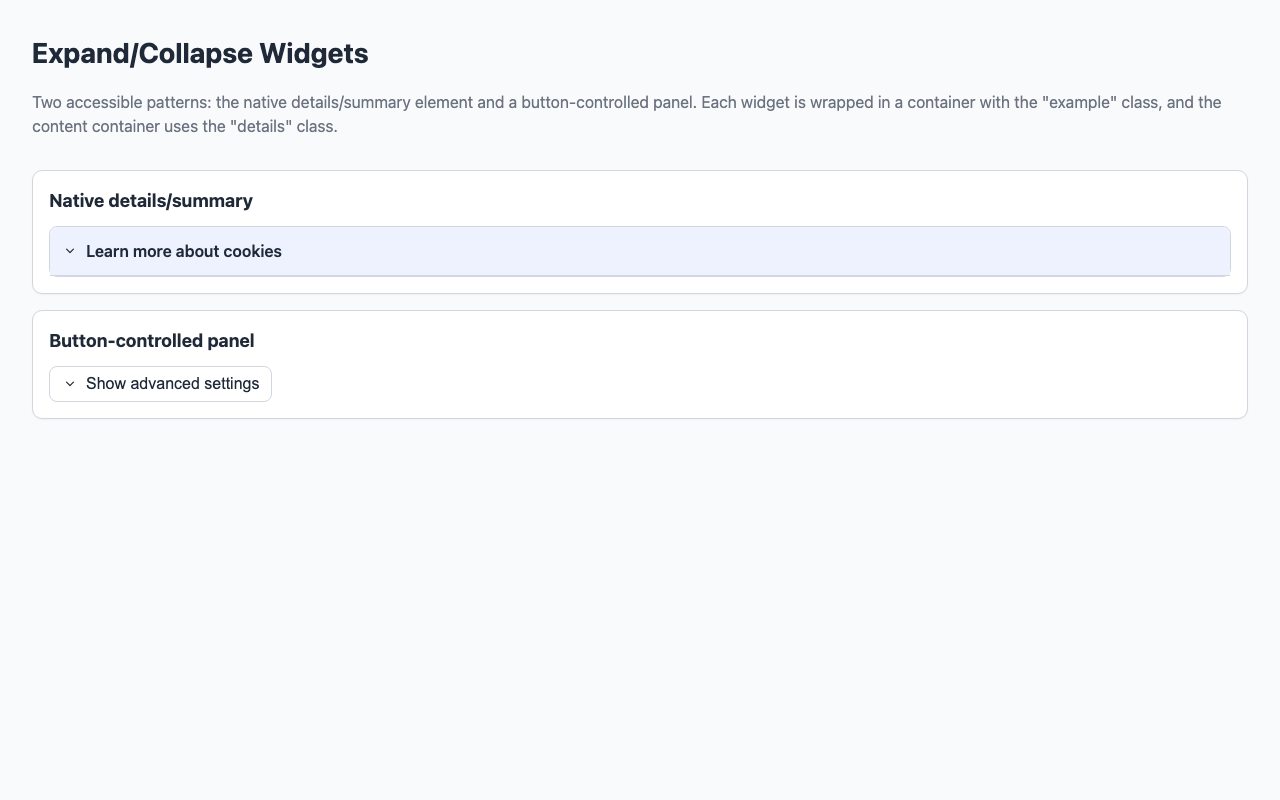Collapse the 'Show advanced settings' dropdown

160,383
